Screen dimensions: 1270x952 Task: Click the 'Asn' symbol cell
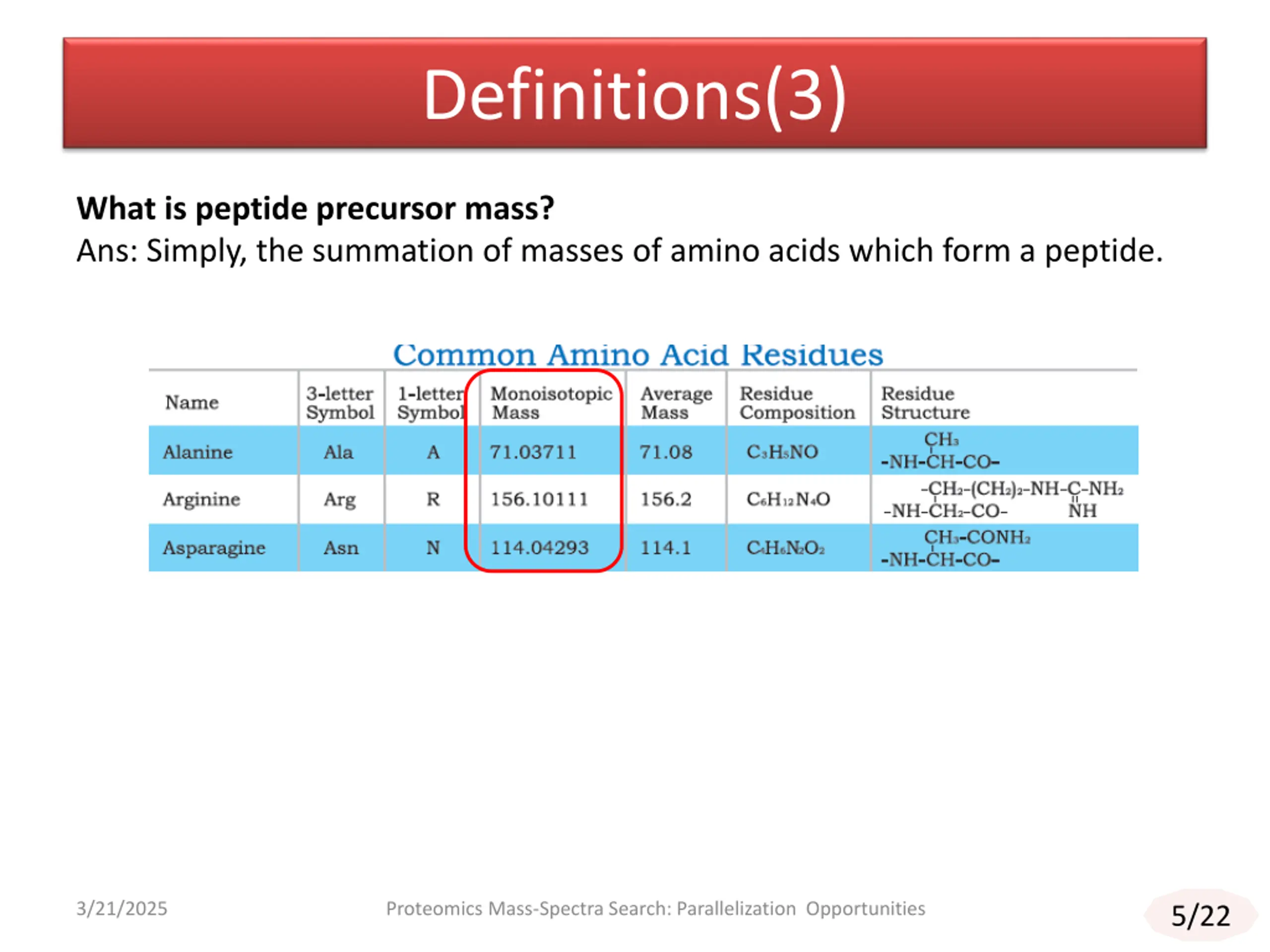coord(340,548)
